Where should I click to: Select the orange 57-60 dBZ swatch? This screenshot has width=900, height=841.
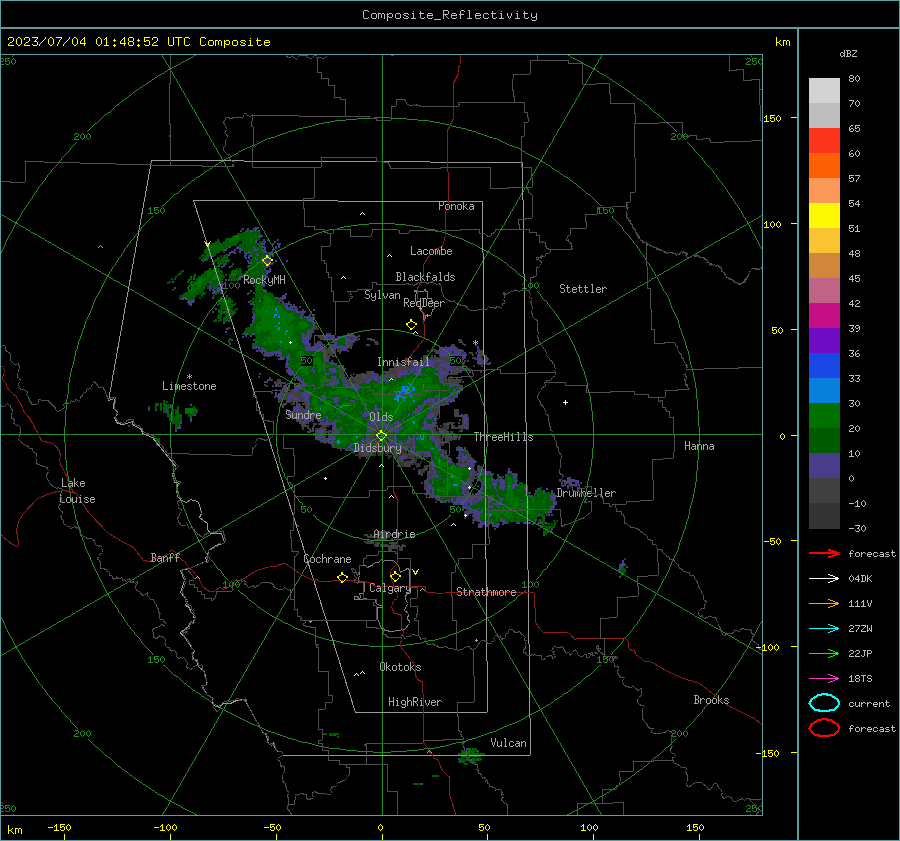(824, 166)
